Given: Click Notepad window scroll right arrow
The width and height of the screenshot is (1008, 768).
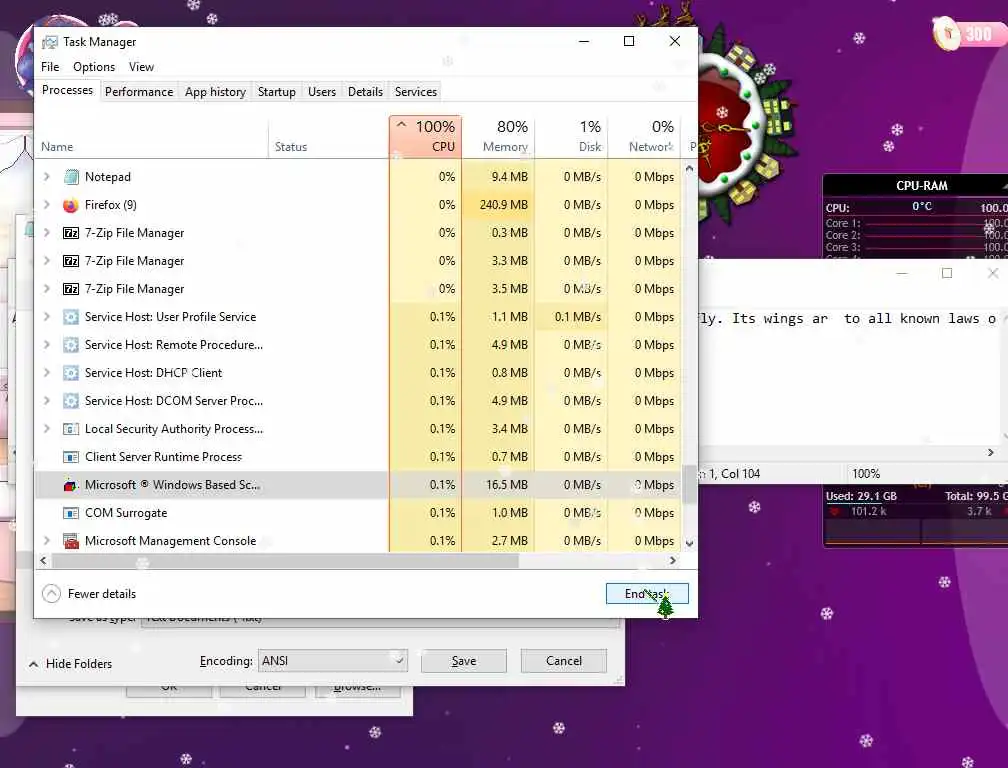Looking at the screenshot, I should (x=991, y=453).
